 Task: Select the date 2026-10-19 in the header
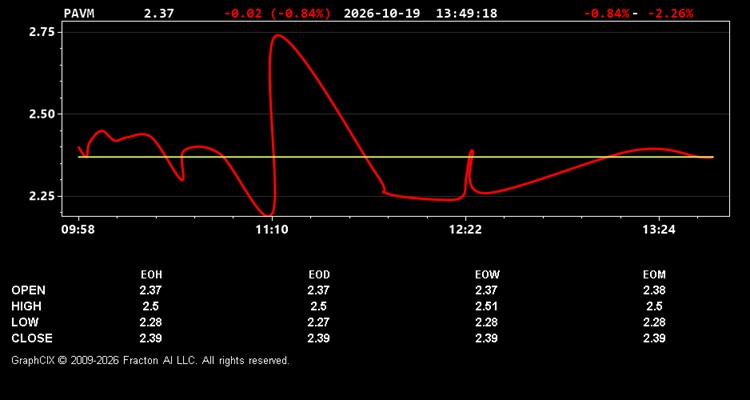[382, 13]
